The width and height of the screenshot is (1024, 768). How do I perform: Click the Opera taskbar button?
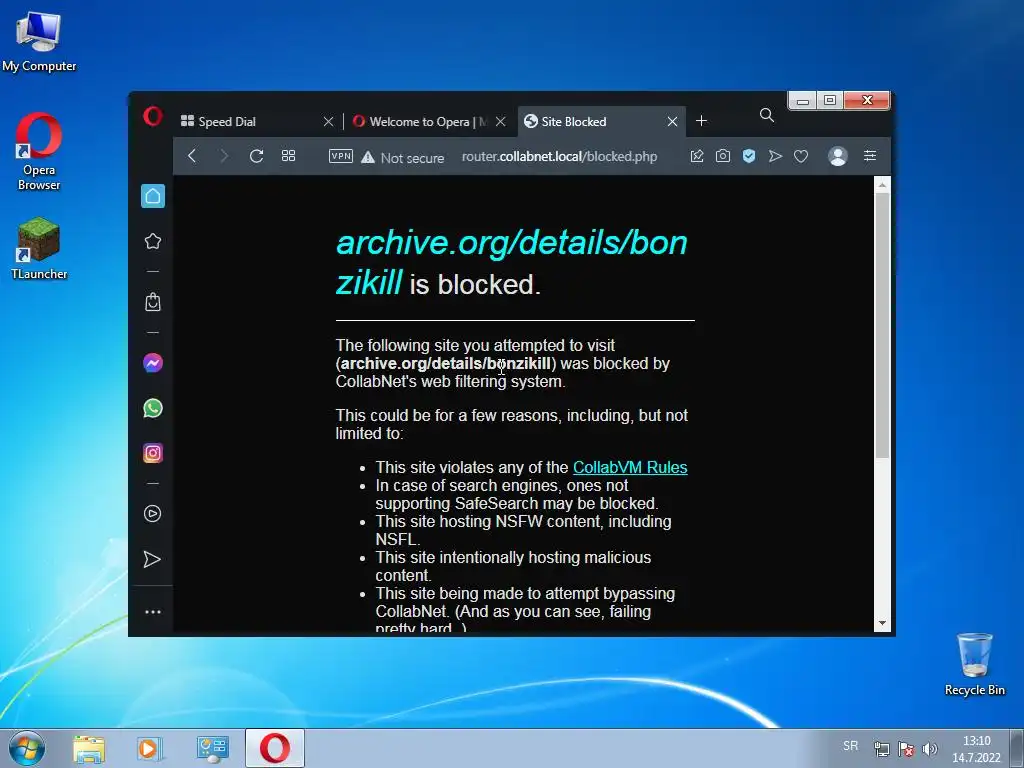275,748
